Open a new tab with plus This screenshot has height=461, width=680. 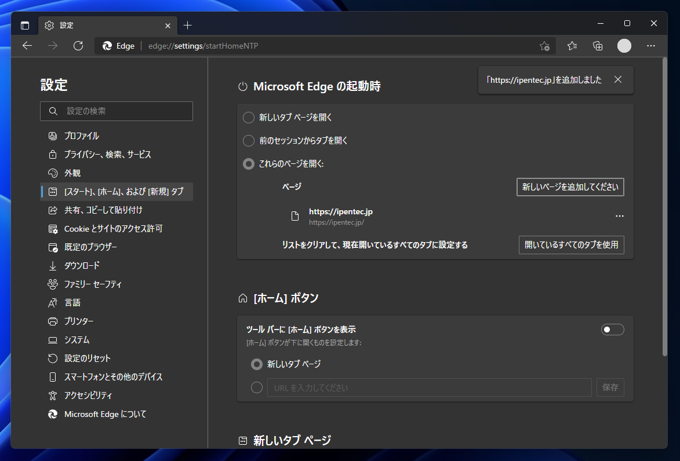pyautogui.click(x=187, y=26)
